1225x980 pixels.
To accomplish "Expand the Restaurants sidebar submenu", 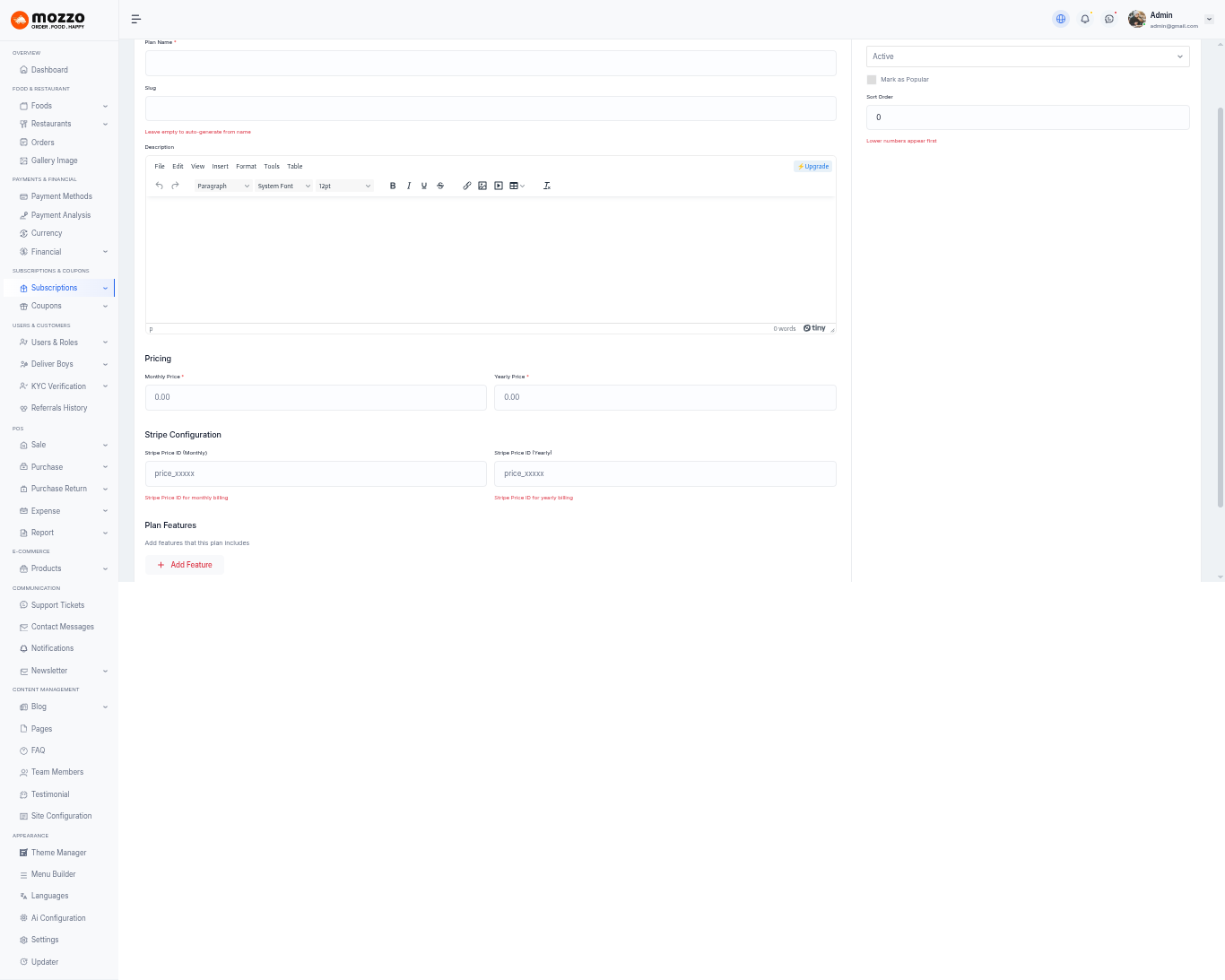I will click(63, 124).
